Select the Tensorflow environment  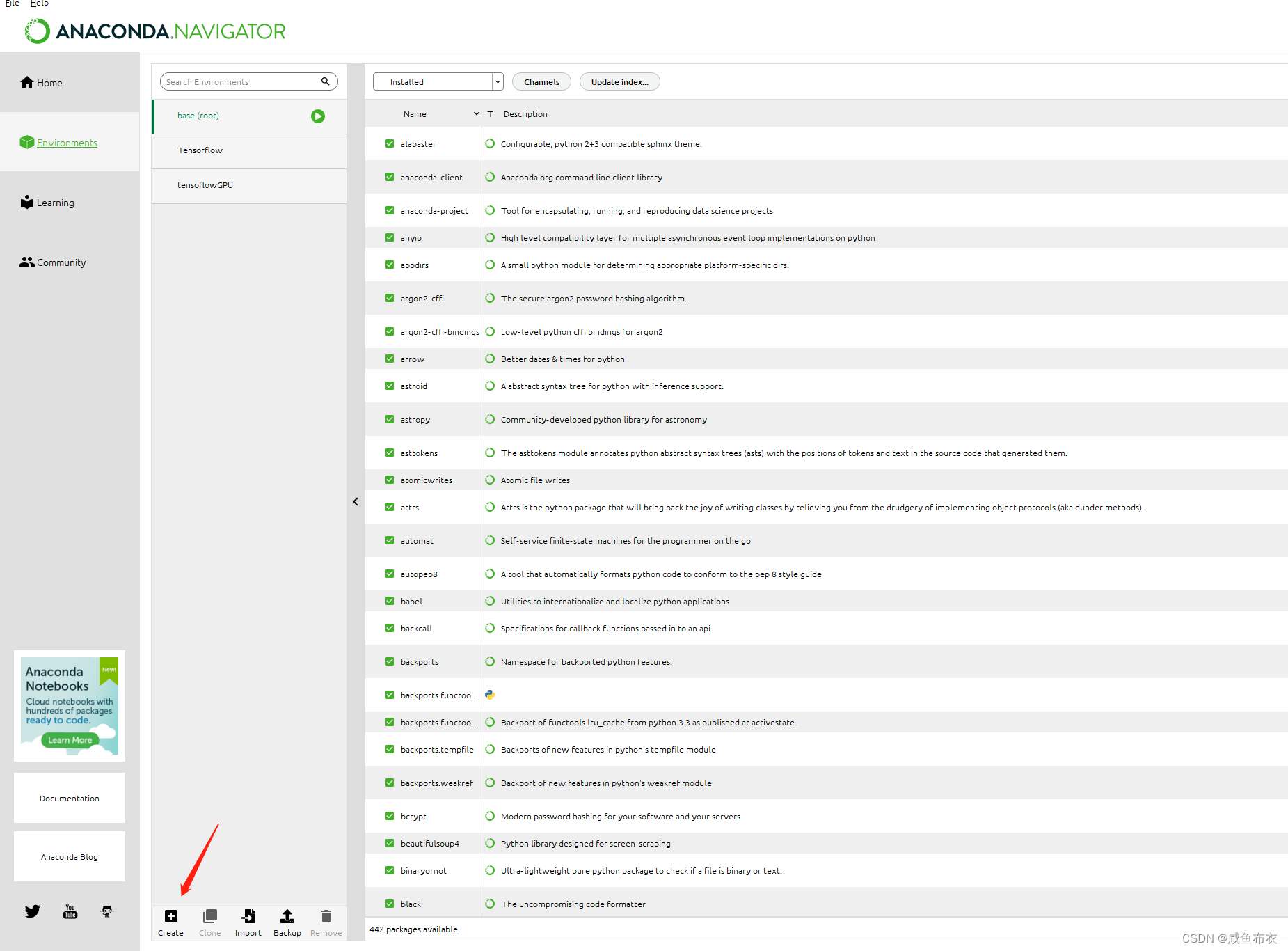249,151
